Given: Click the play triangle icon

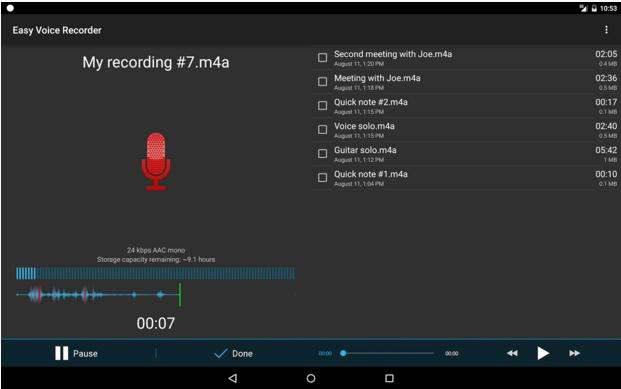Looking at the screenshot, I should pyautogui.click(x=543, y=353).
